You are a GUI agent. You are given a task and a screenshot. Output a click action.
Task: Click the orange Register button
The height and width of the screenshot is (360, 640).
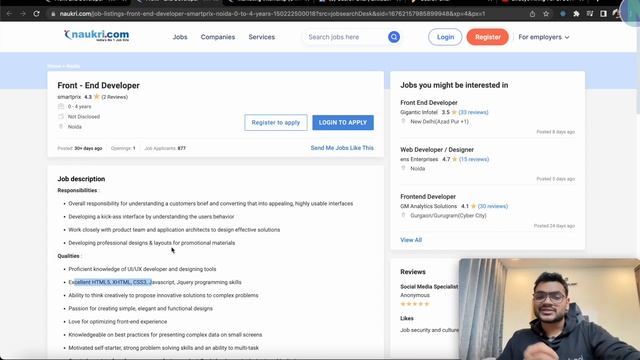click(x=488, y=37)
